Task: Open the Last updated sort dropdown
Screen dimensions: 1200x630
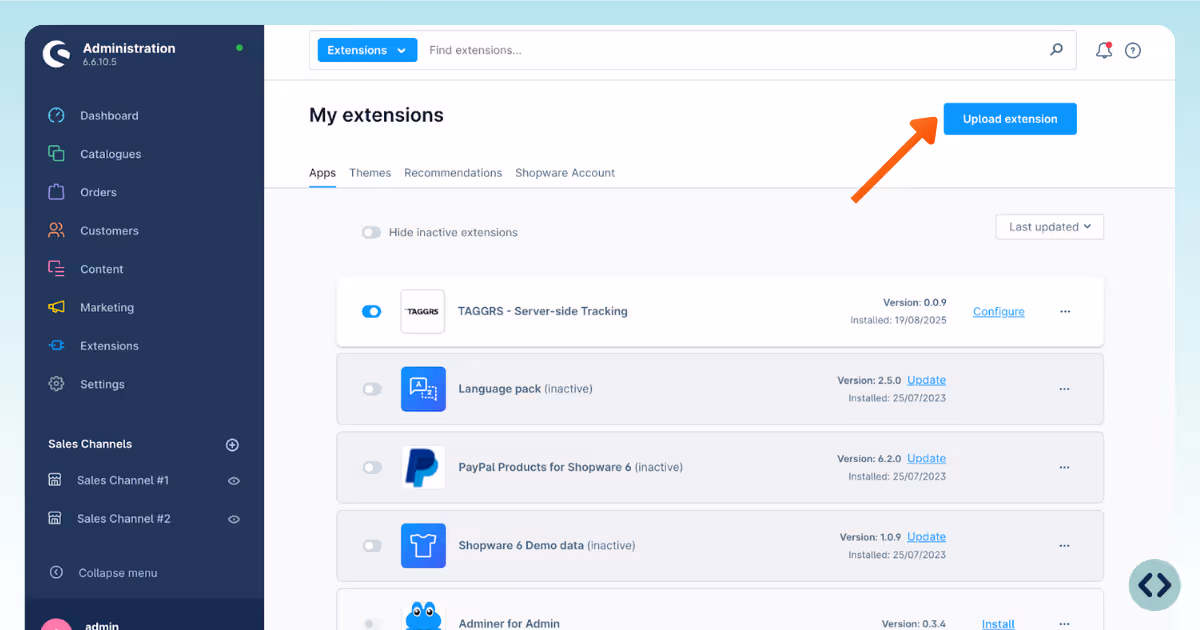Action: click(1050, 227)
